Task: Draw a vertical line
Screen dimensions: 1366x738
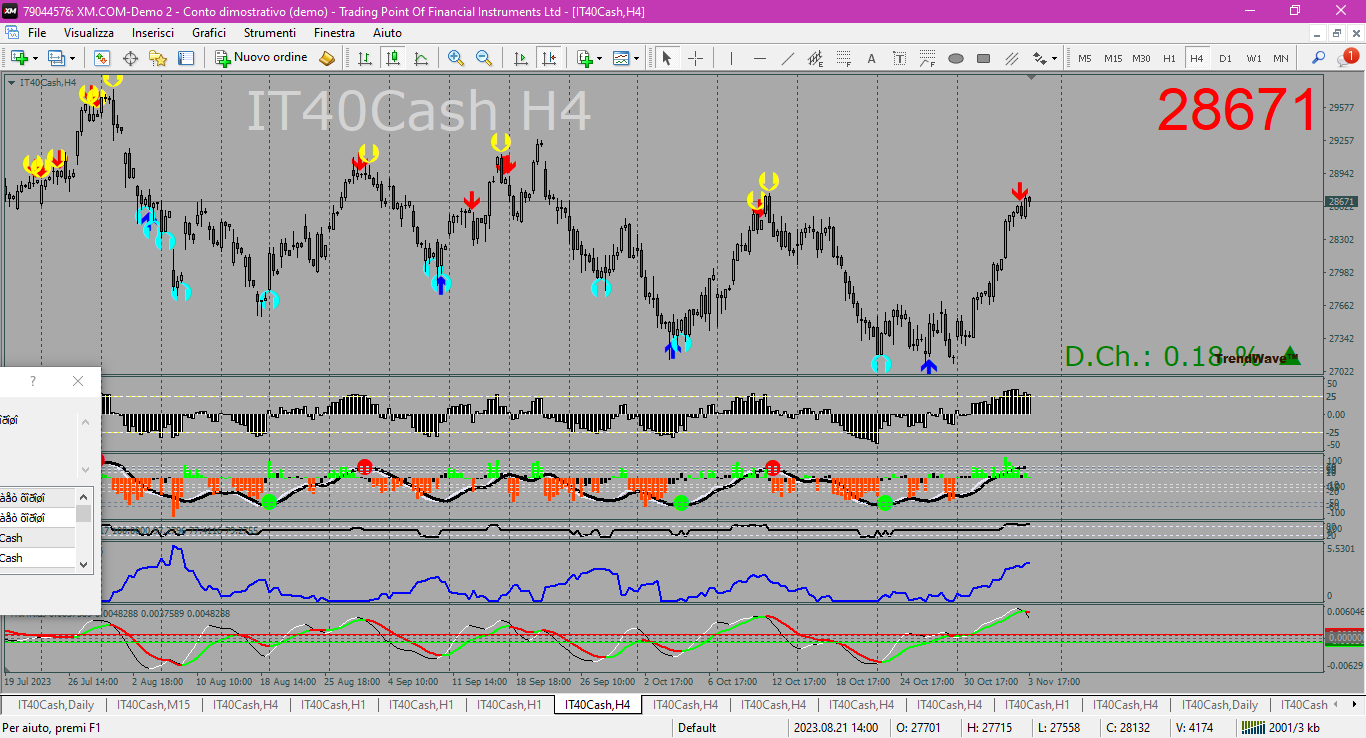Action: [x=732, y=58]
